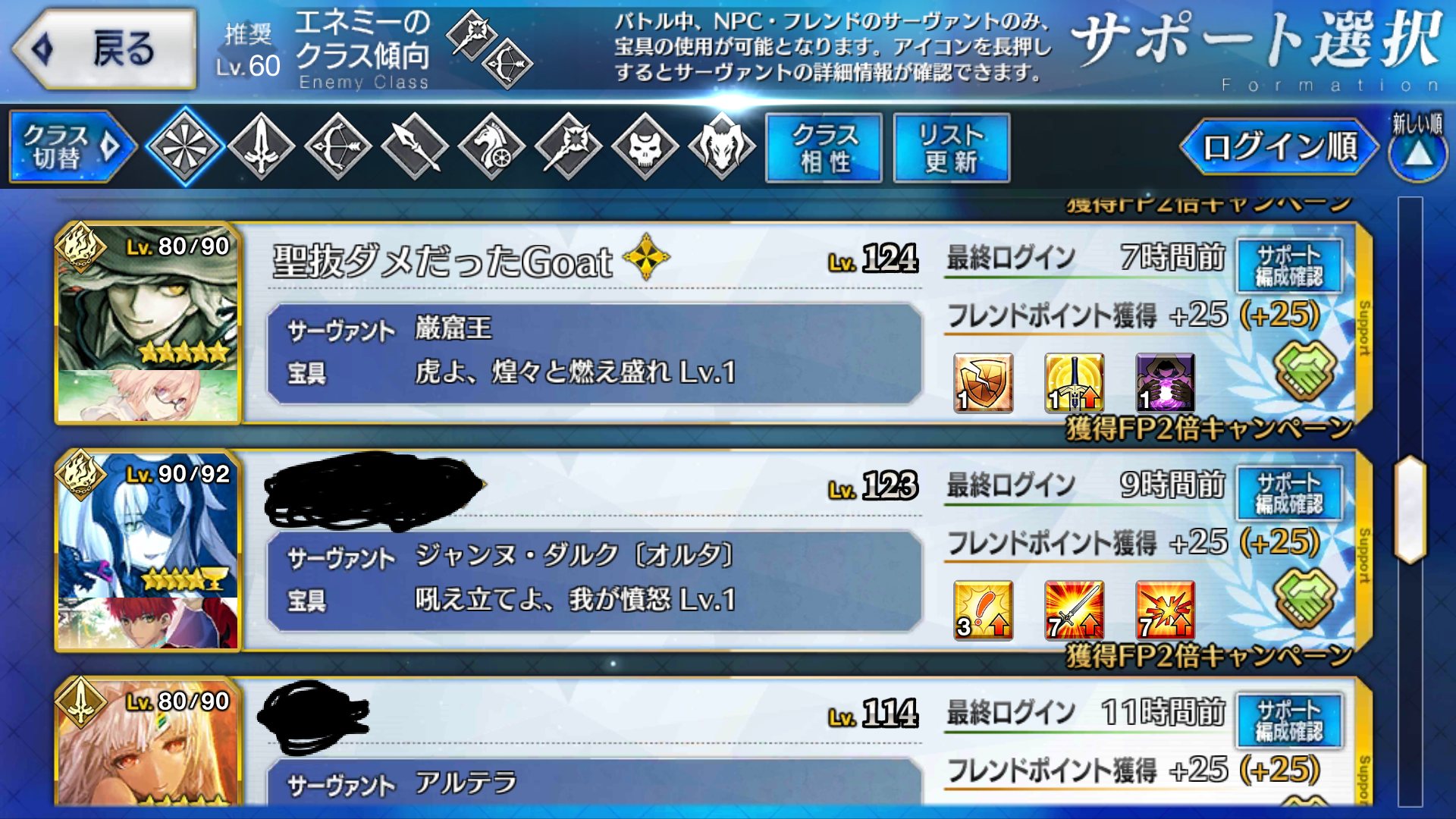Toggle the クラス切替 class switch
This screenshot has height=819, width=1456.
click(x=71, y=147)
